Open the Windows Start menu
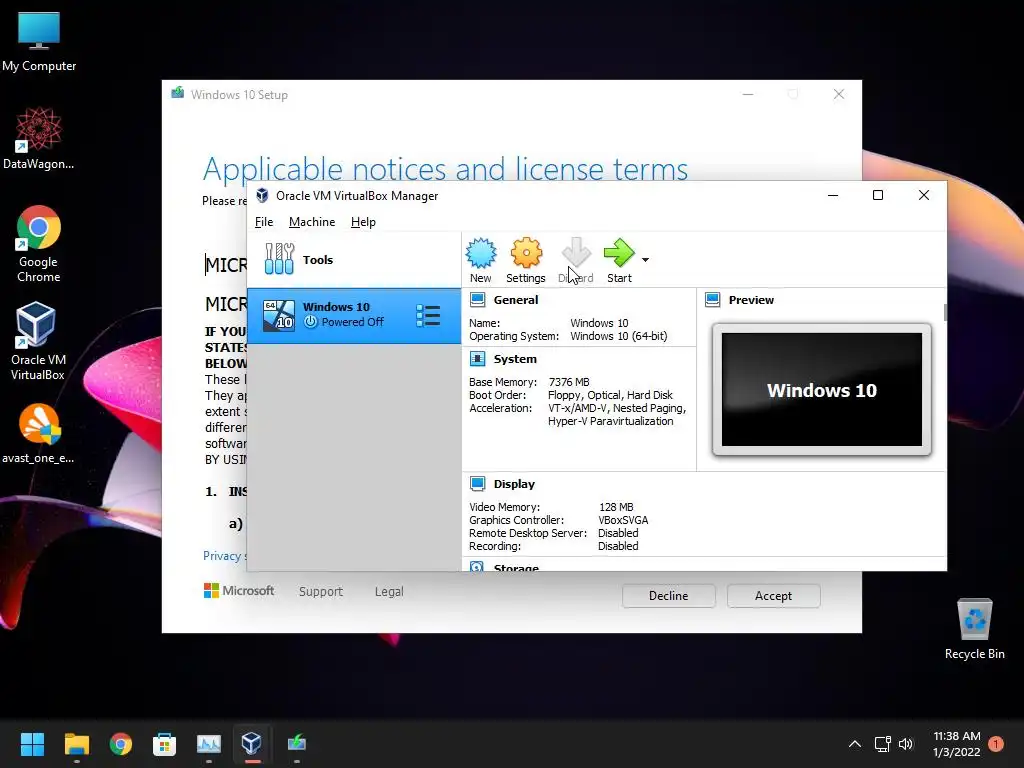The width and height of the screenshot is (1024, 768). pyautogui.click(x=32, y=744)
